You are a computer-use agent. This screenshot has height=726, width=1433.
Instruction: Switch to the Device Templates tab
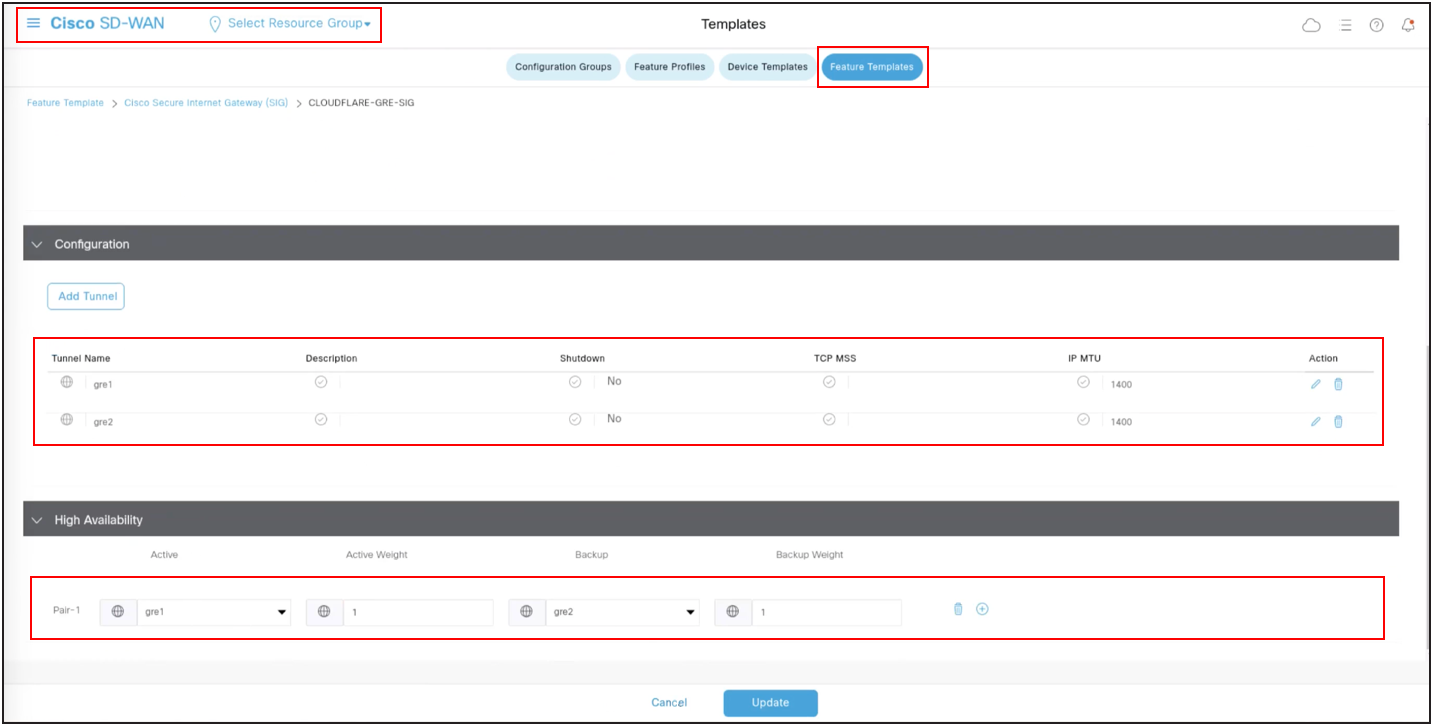[x=767, y=67]
